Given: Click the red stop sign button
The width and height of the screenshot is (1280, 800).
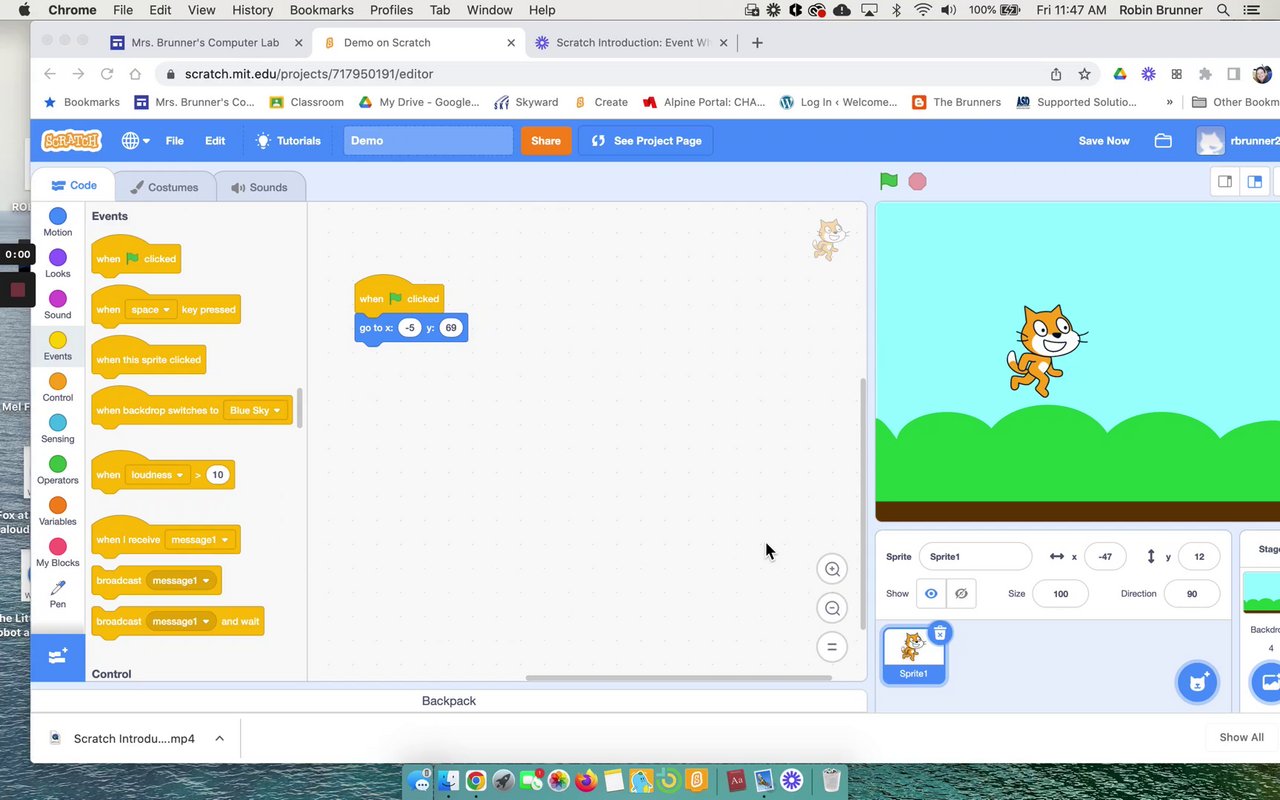Looking at the screenshot, I should click(x=917, y=181).
